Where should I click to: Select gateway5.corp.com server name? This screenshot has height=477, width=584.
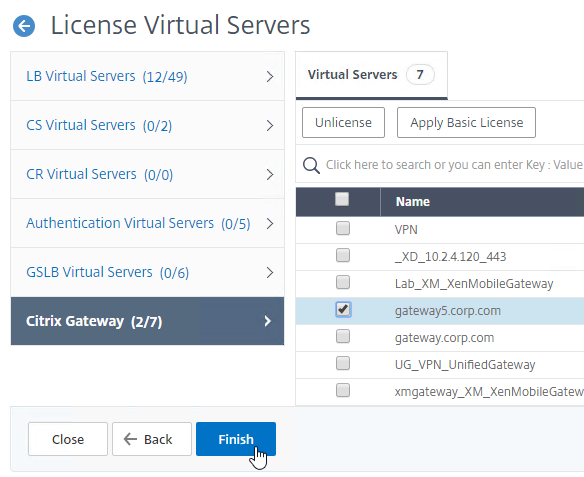448,311
